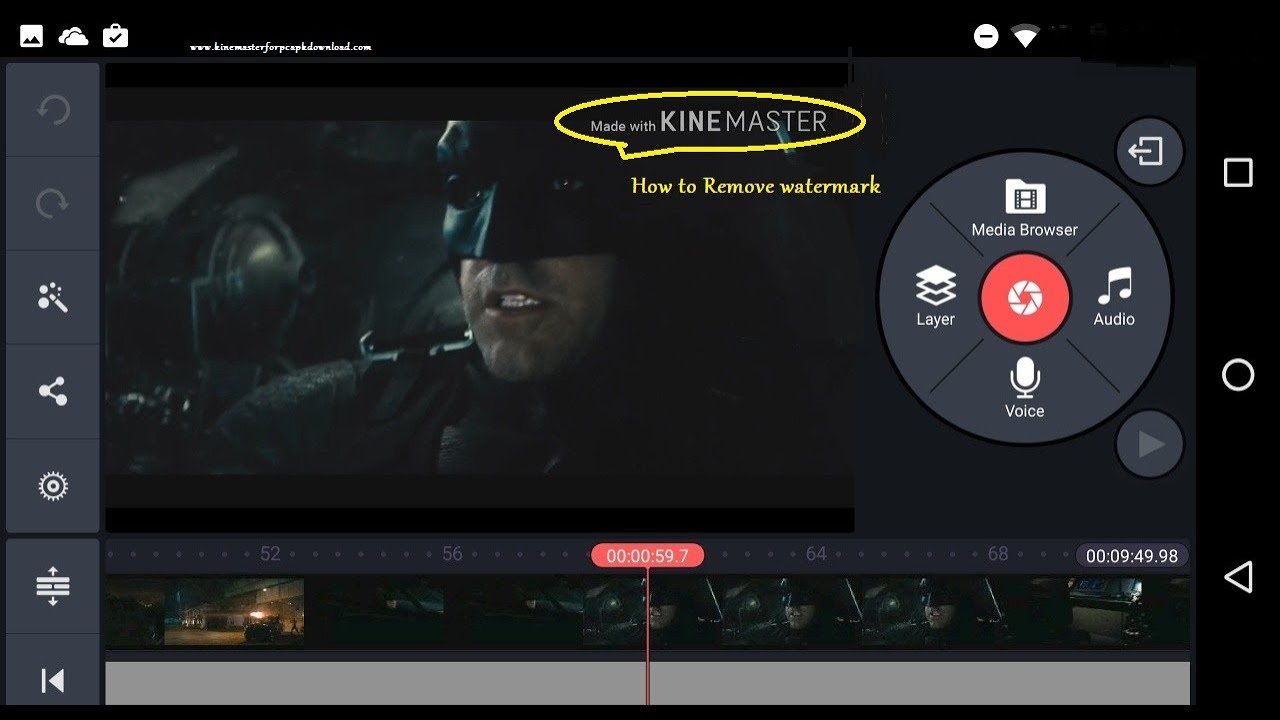
Task: Tap the Android back triangle
Action: 1238,577
